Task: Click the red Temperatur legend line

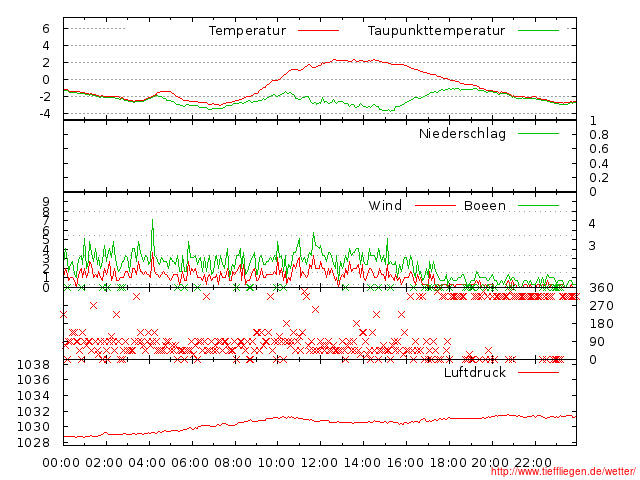Action: pyautogui.click(x=318, y=31)
